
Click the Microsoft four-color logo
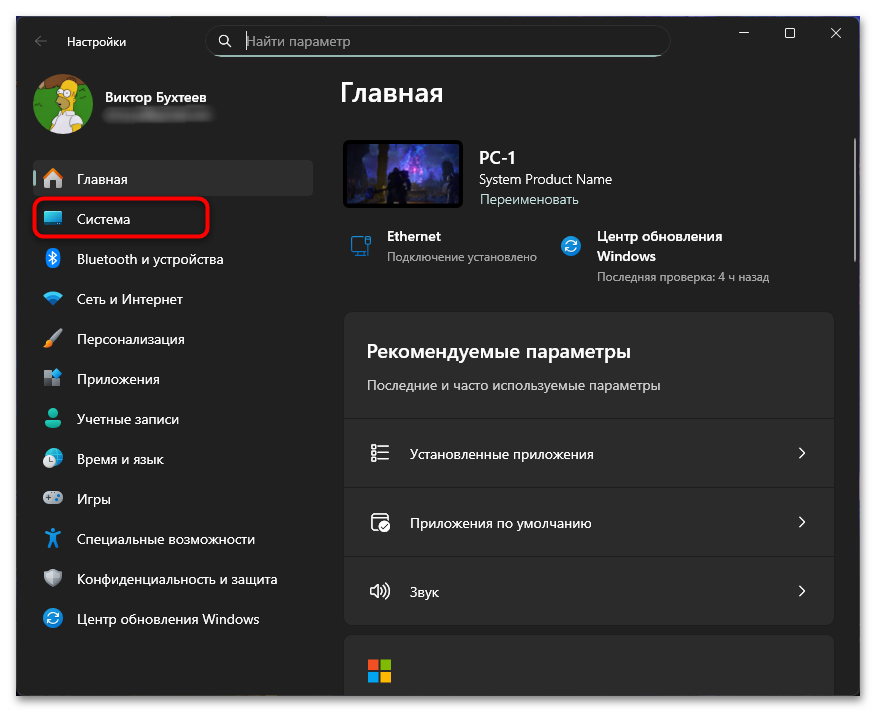pyautogui.click(x=380, y=671)
